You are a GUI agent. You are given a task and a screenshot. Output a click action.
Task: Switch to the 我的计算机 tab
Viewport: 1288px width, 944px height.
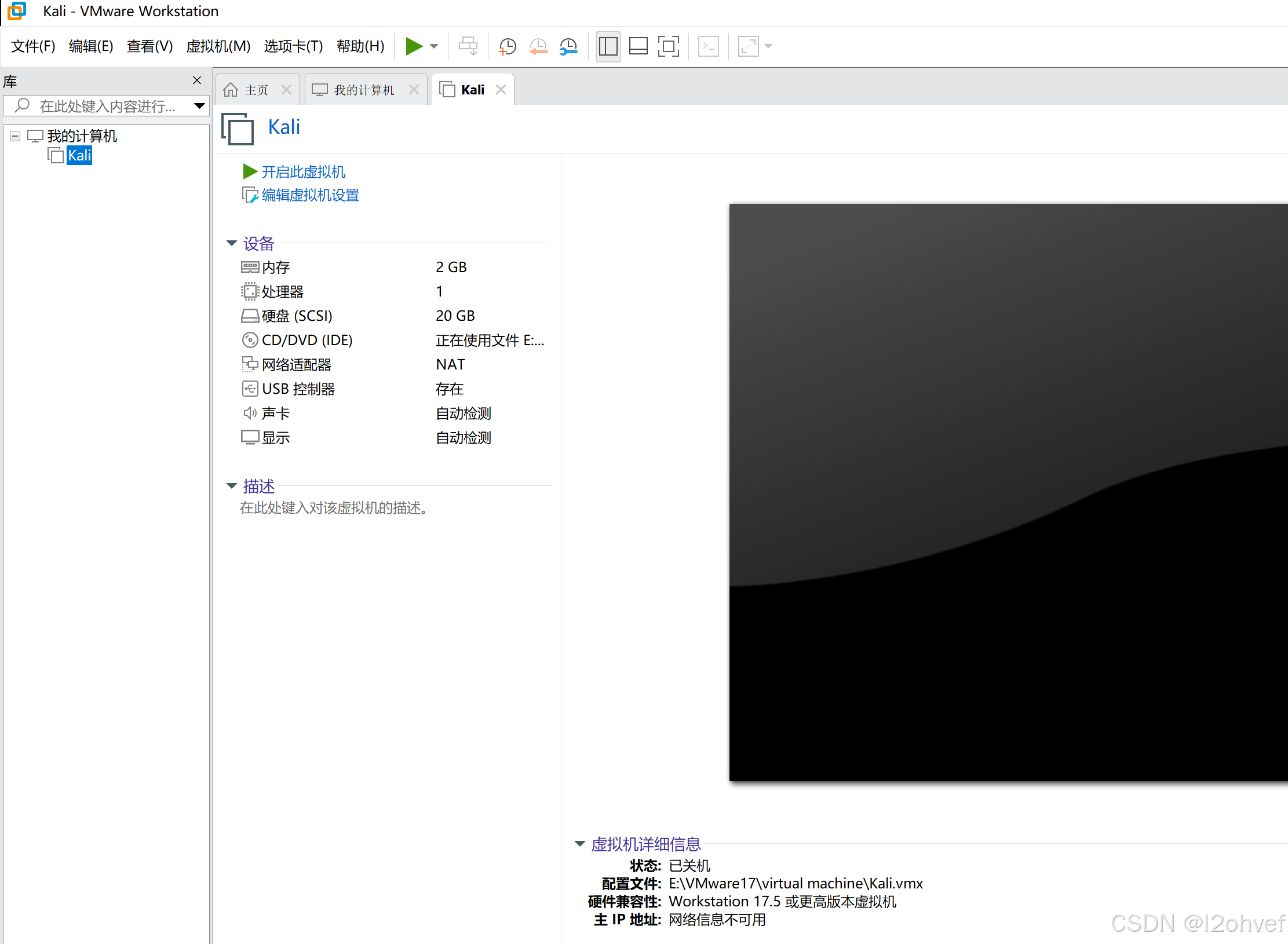point(363,90)
